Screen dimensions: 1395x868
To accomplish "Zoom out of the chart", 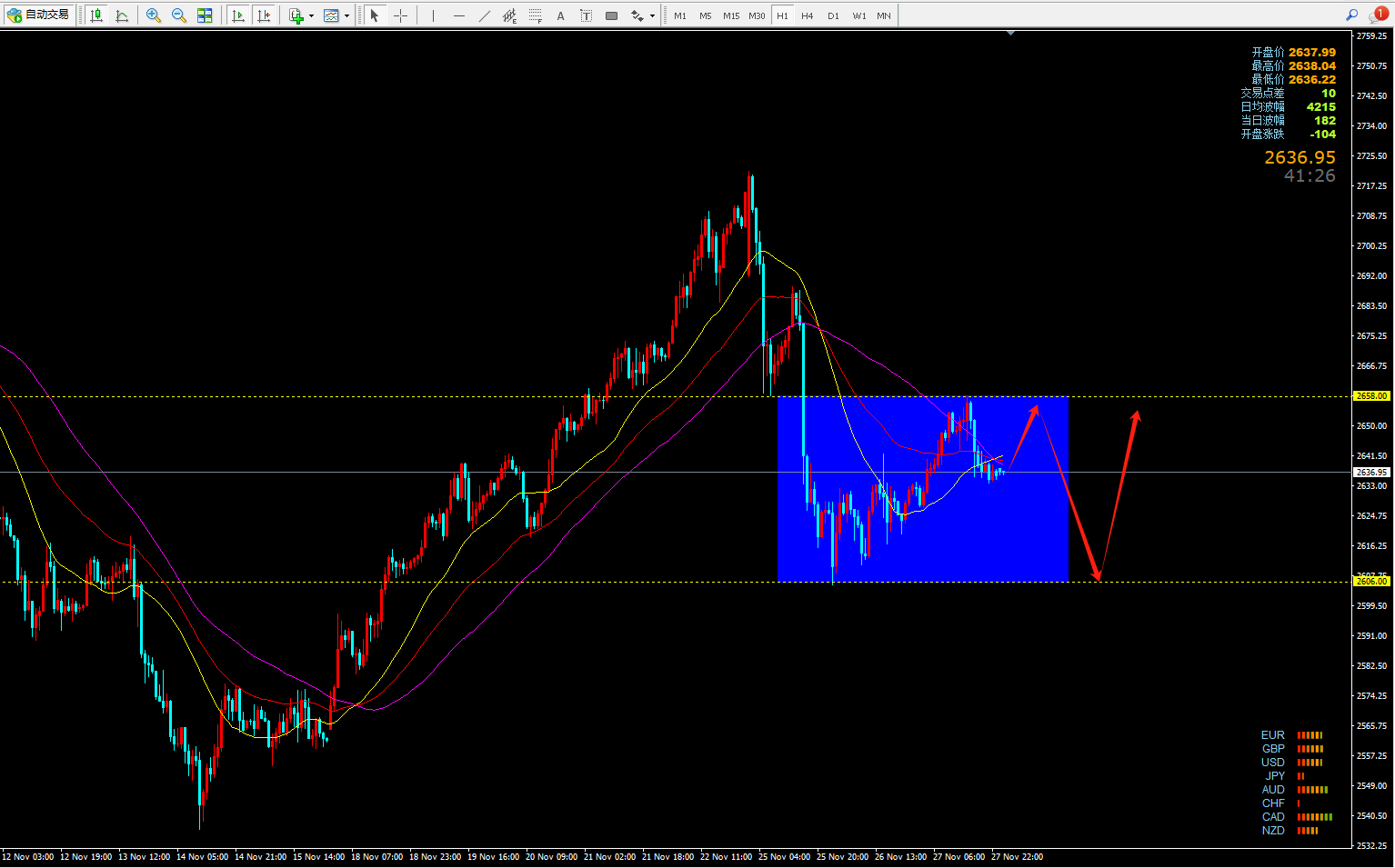I will [x=179, y=15].
